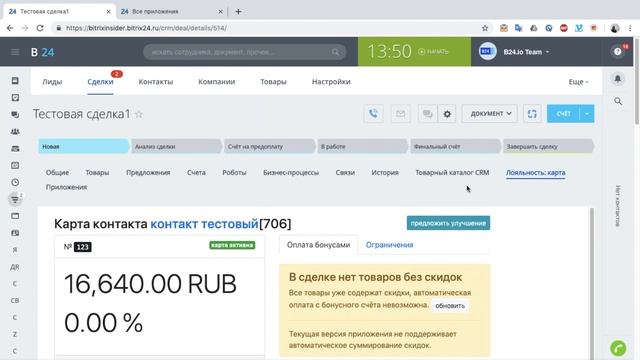Screen dimensions: 640x360
Task: Set deal stage to В работе
Action: pyautogui.click(x=362, y=146)
